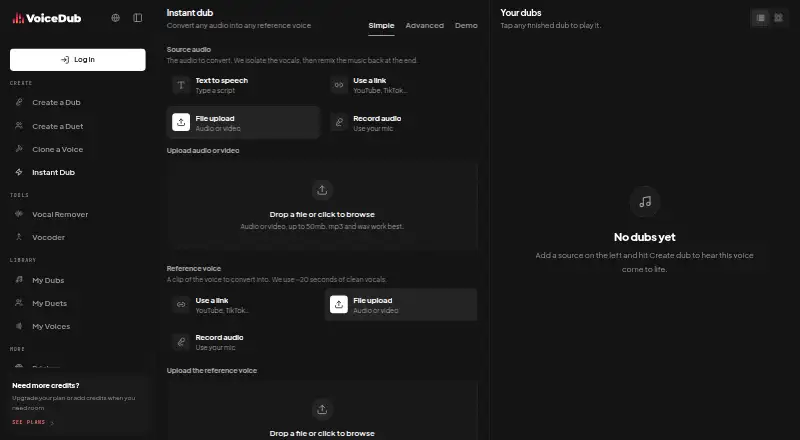
Task: Choose Text to speech source option
Action: [243, 85]
